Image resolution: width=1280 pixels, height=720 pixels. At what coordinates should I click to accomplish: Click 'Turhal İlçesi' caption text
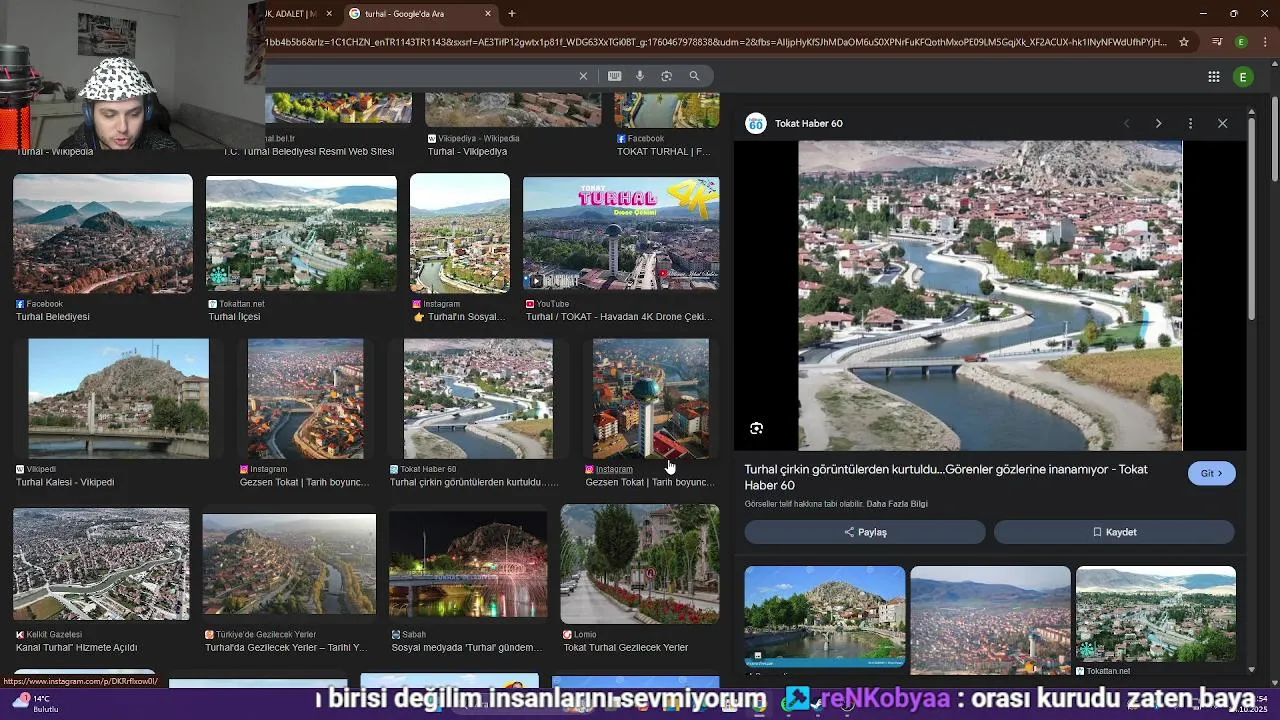[x=234, y=317]
